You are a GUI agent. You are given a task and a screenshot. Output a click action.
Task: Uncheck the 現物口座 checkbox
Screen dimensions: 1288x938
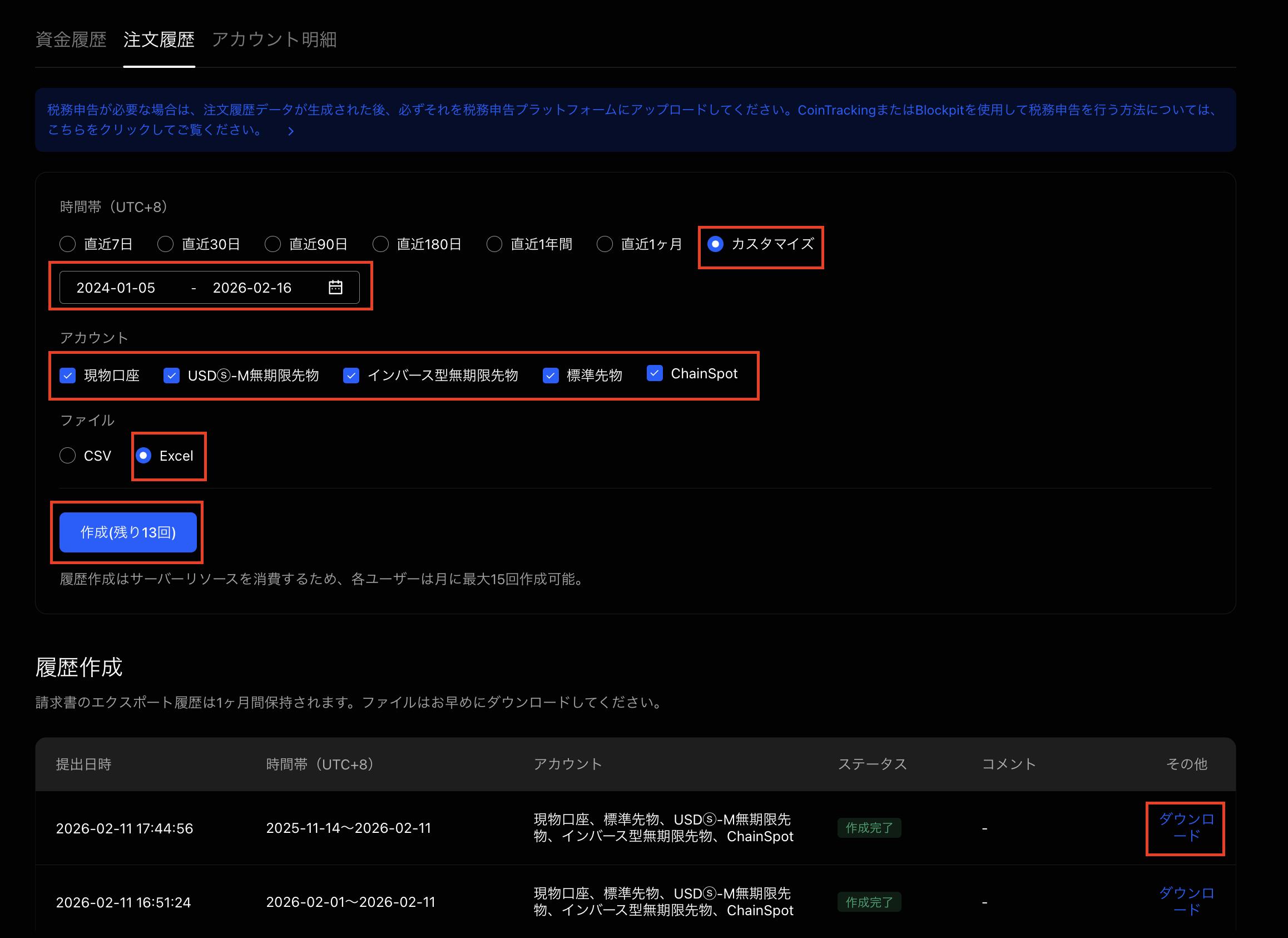coord(68,376)
